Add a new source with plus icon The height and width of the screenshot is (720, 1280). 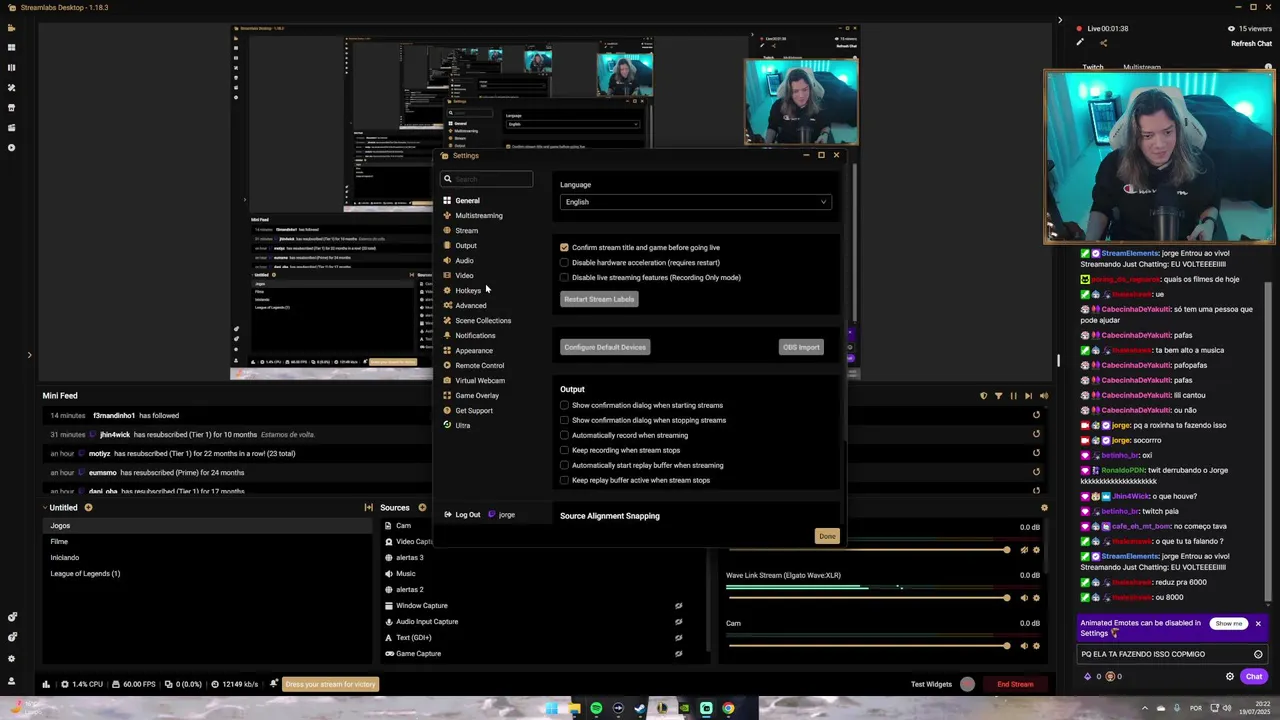coord(422,507)
